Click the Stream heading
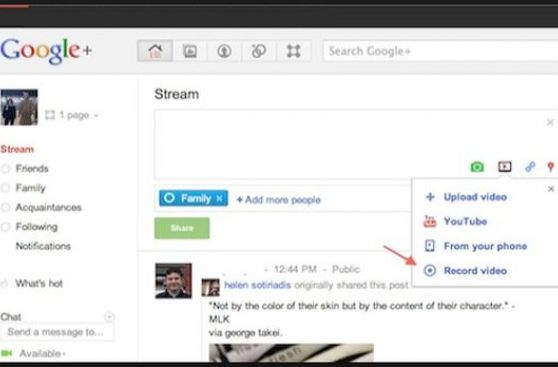Viewport: 558px width, 367px height. coord(177,94)
